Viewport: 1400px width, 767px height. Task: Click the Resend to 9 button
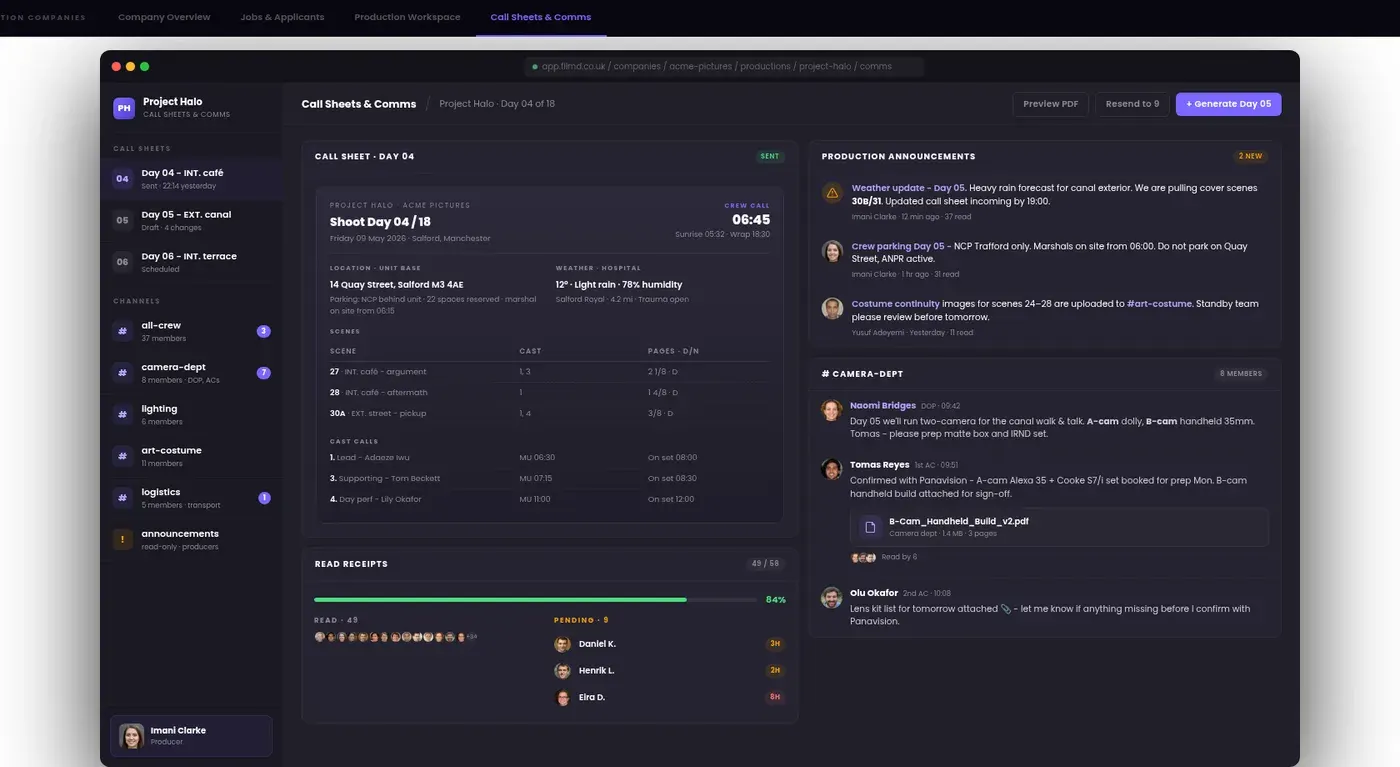pyautogui.click(x=1132, y=104)
